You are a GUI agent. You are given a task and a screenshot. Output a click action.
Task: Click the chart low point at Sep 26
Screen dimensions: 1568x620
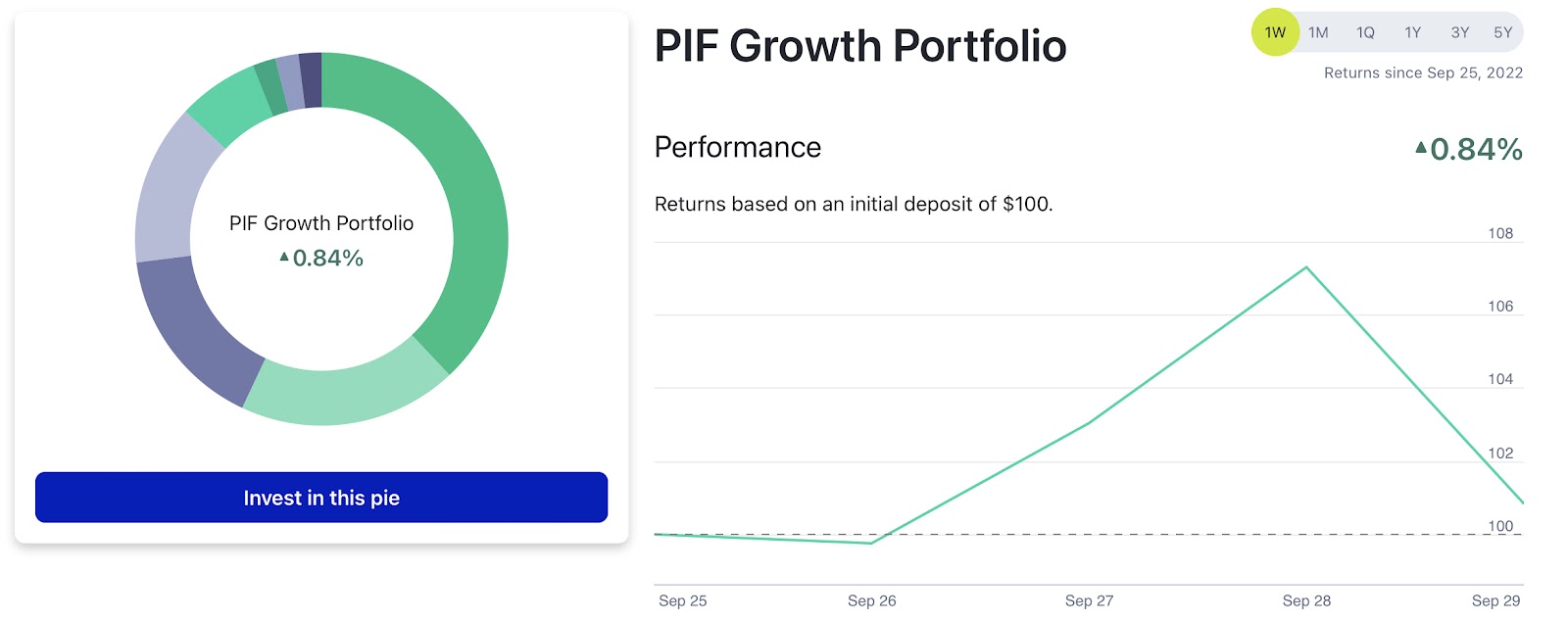tap(871, 543)
